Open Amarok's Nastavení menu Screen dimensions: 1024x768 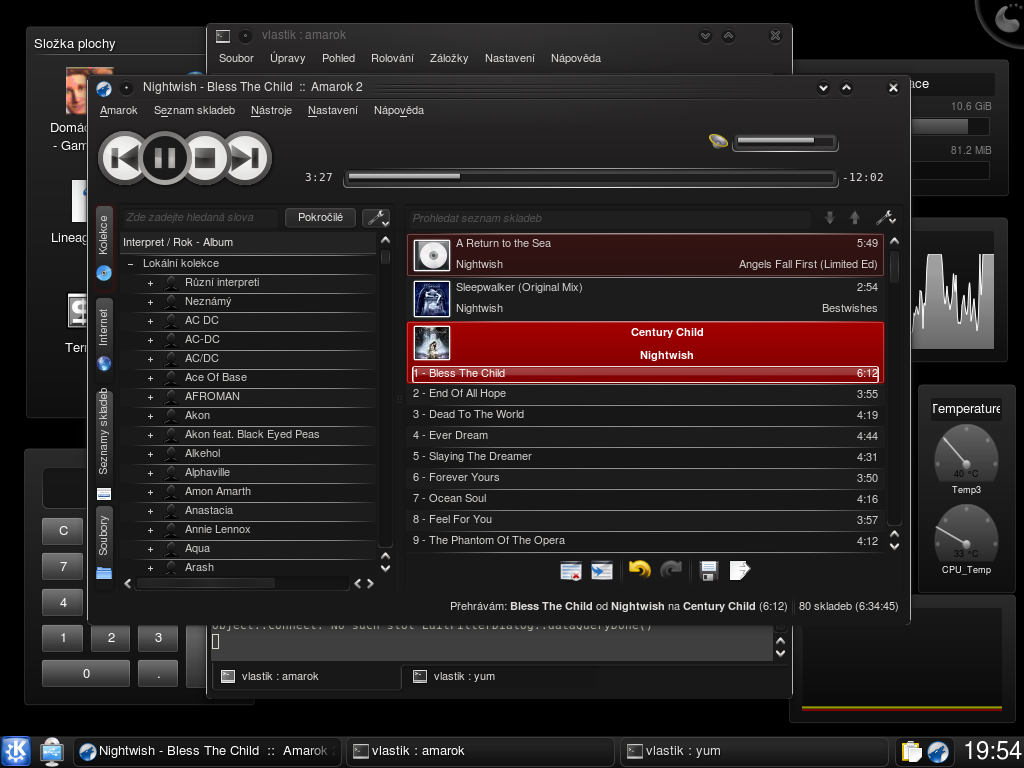coord(332,110)
